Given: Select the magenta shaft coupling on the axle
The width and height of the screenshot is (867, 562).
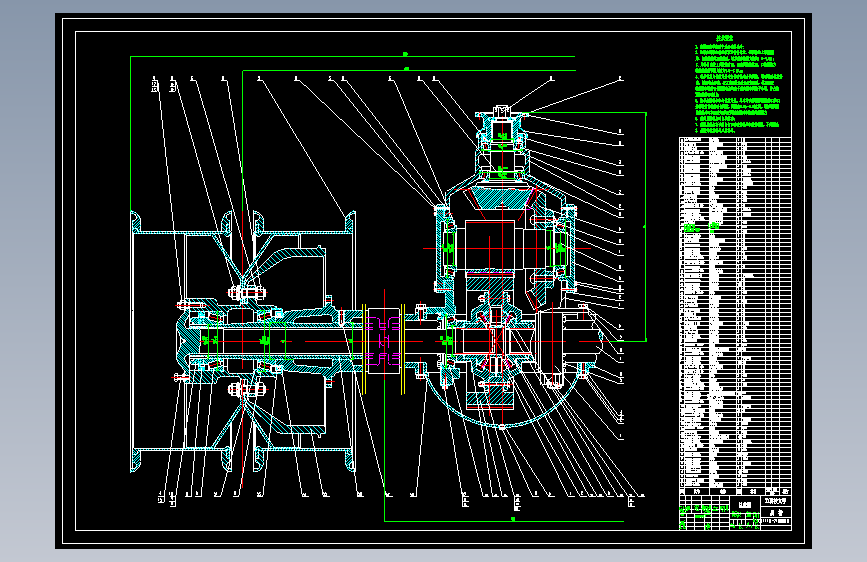Looking at the screenshot, I should point(384,341).
